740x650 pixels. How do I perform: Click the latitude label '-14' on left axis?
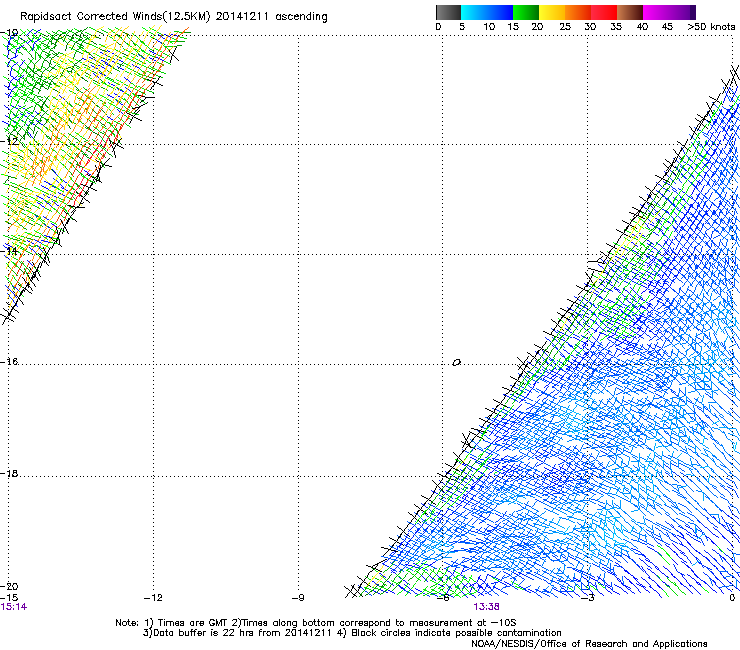coord(9,251)
